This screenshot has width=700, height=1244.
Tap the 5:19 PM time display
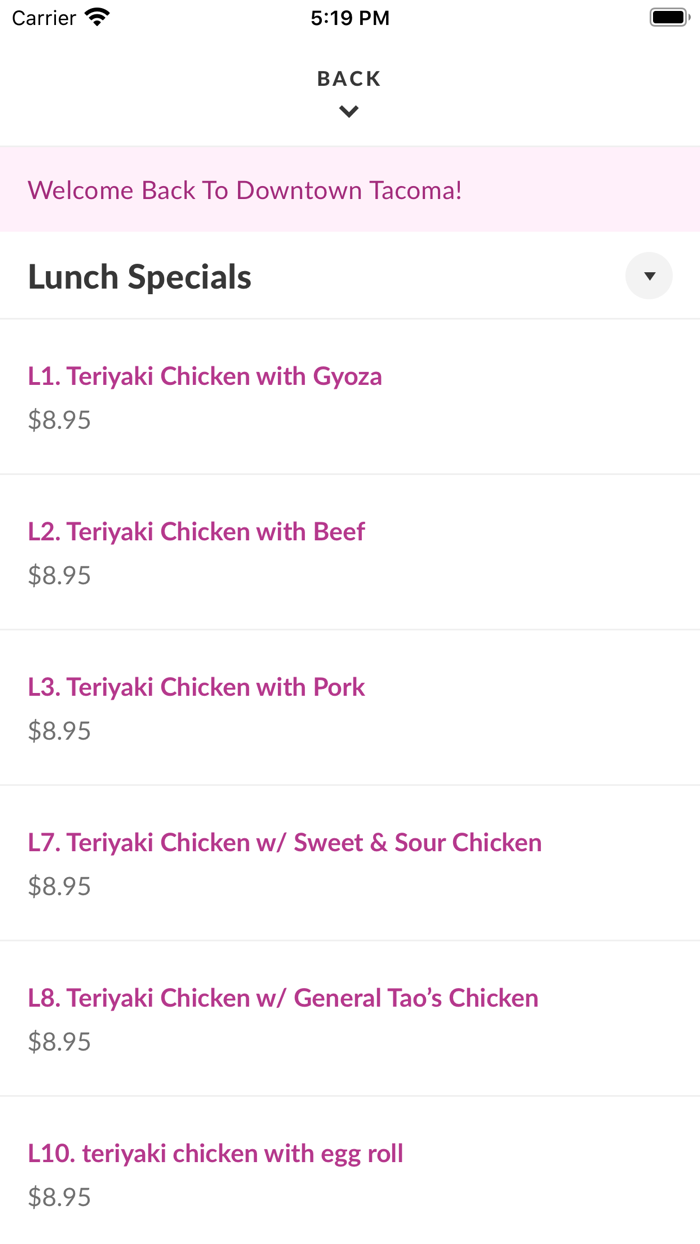coord(349,16)
